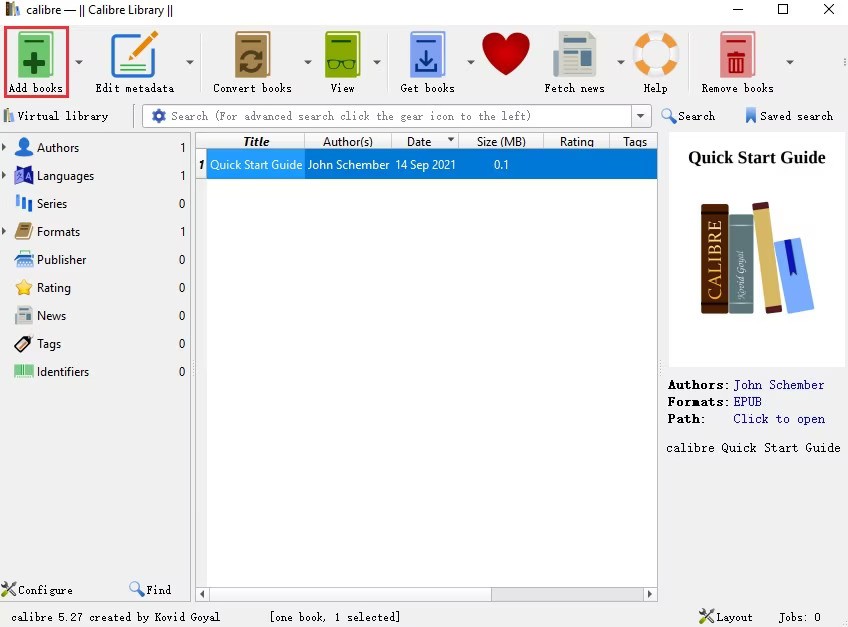Click the 0.1 size cell
Screen dimensions: 848x627
tap(501, 164)
